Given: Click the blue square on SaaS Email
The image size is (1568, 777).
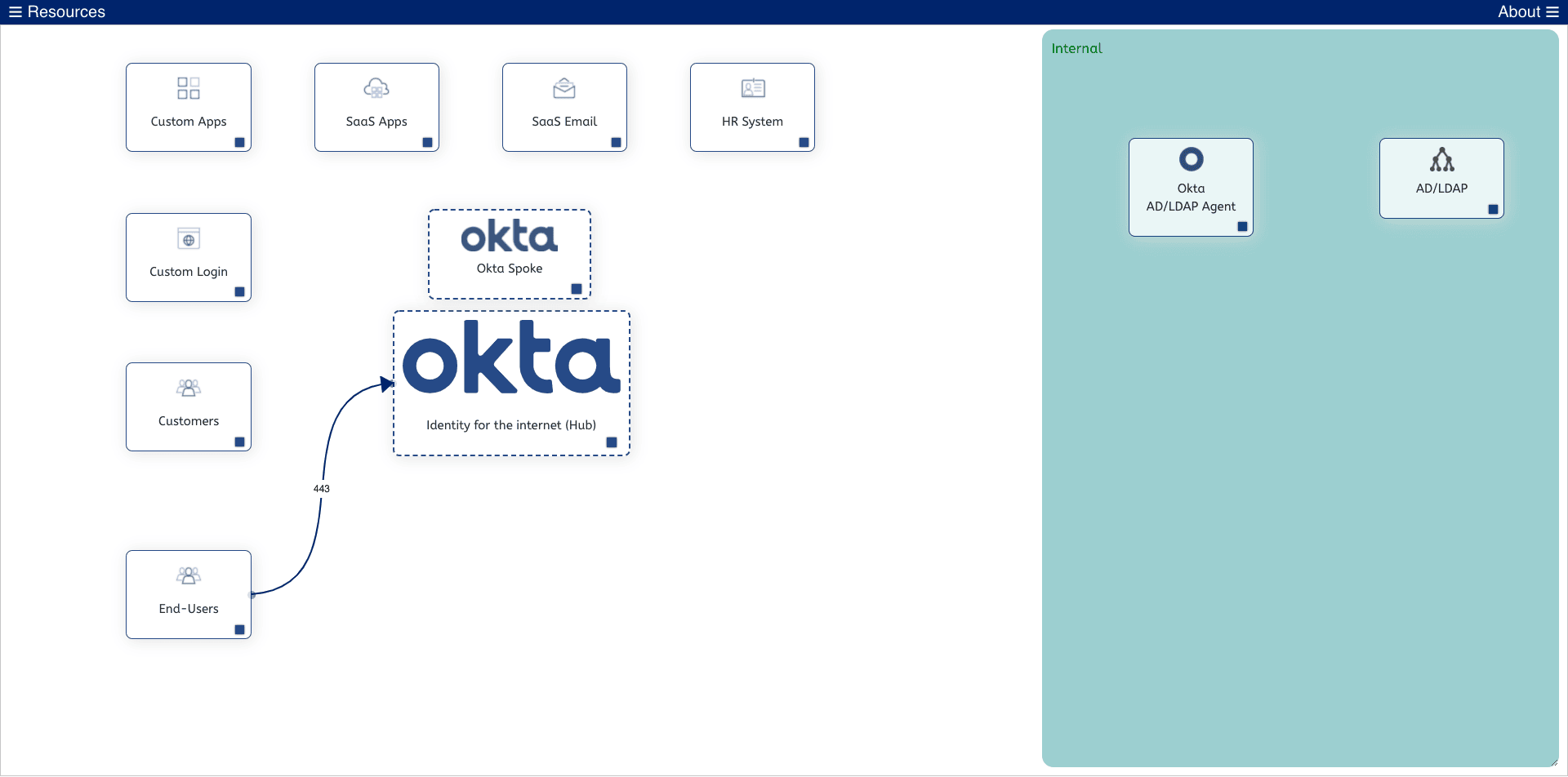Looking at the screenshot, I should click(x=616, y=142).
